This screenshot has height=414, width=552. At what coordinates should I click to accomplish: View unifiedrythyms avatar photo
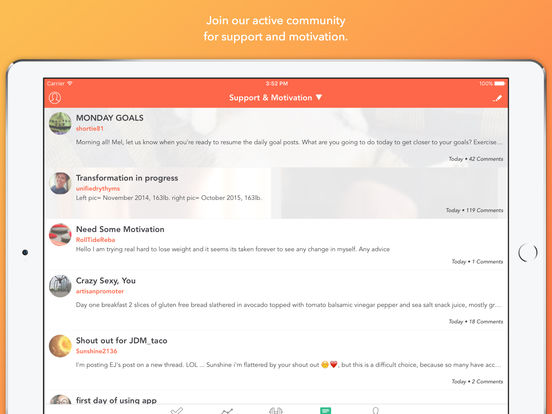pos(60,183)
